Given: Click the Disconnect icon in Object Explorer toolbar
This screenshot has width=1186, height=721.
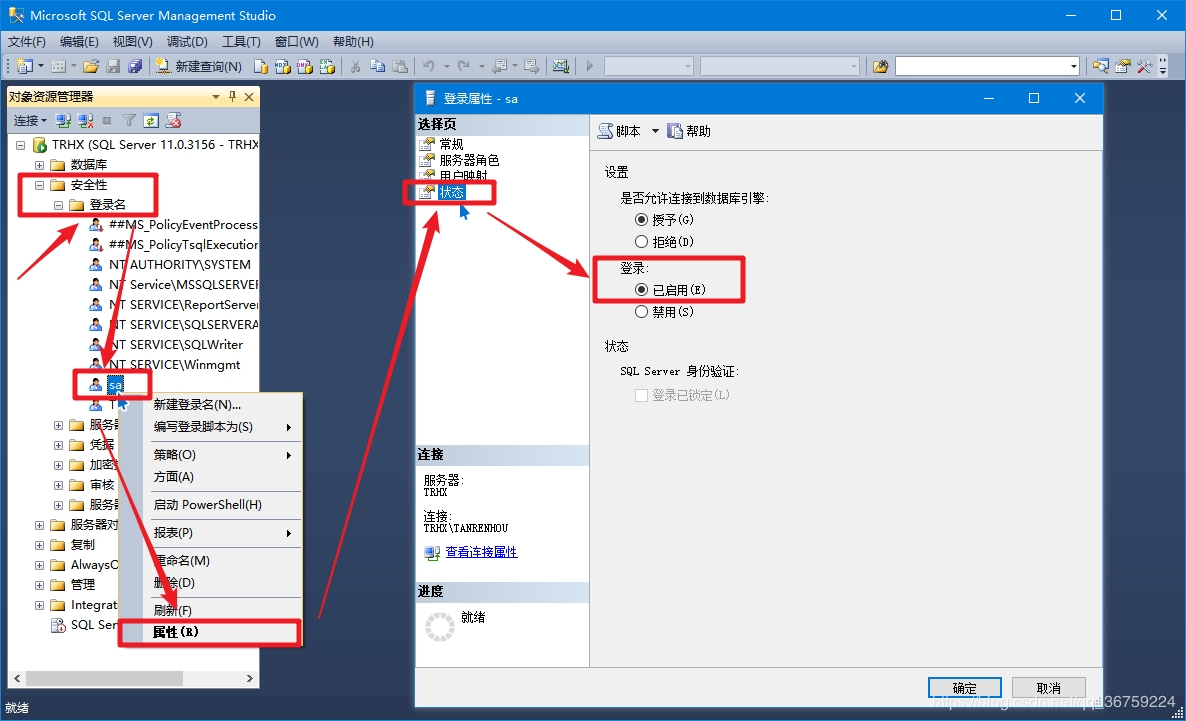Looking at the screenshot, I should (85, 121).
